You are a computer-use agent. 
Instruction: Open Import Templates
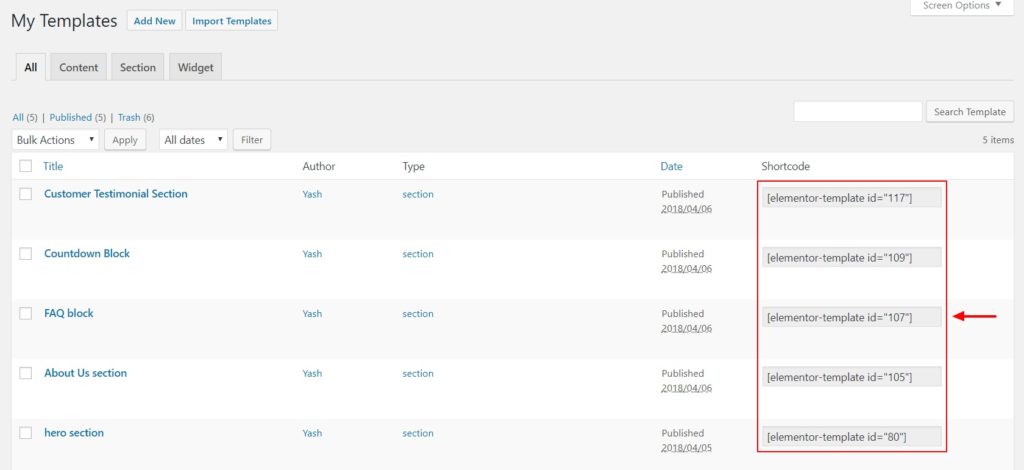pos(232,21)
